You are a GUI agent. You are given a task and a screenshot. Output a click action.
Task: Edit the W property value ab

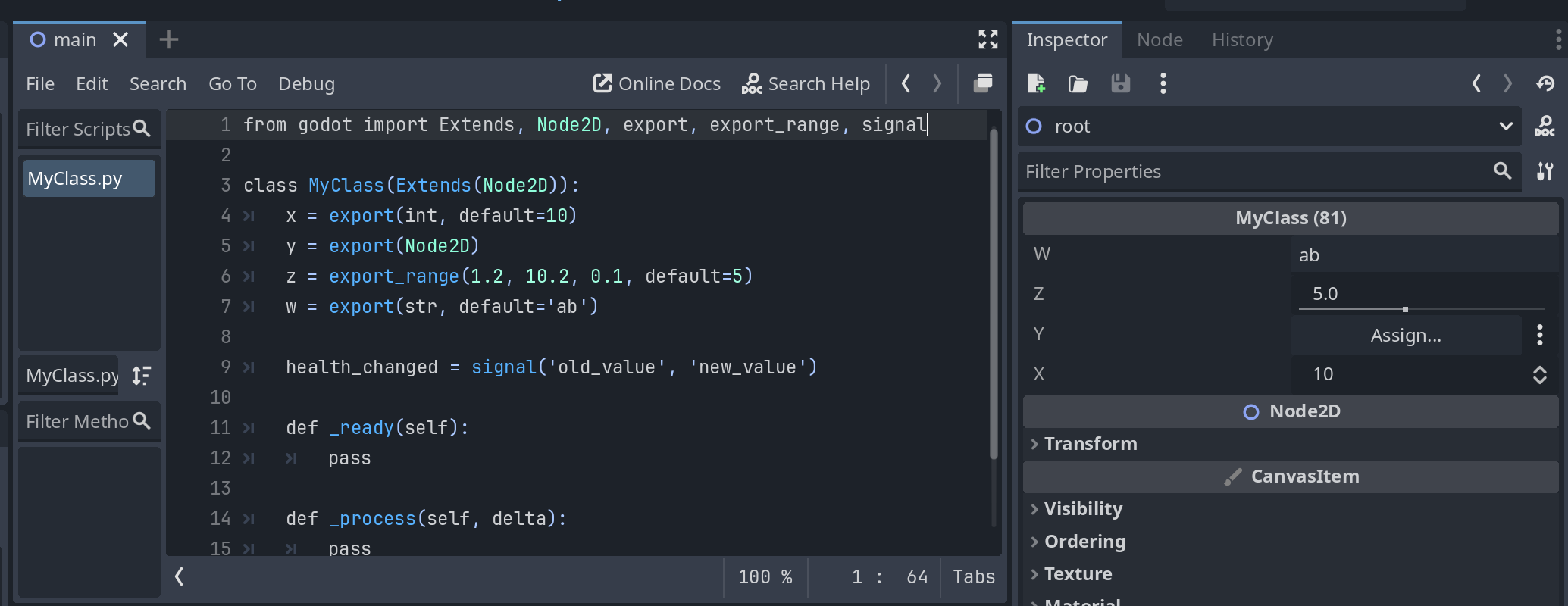(1425, 255)
